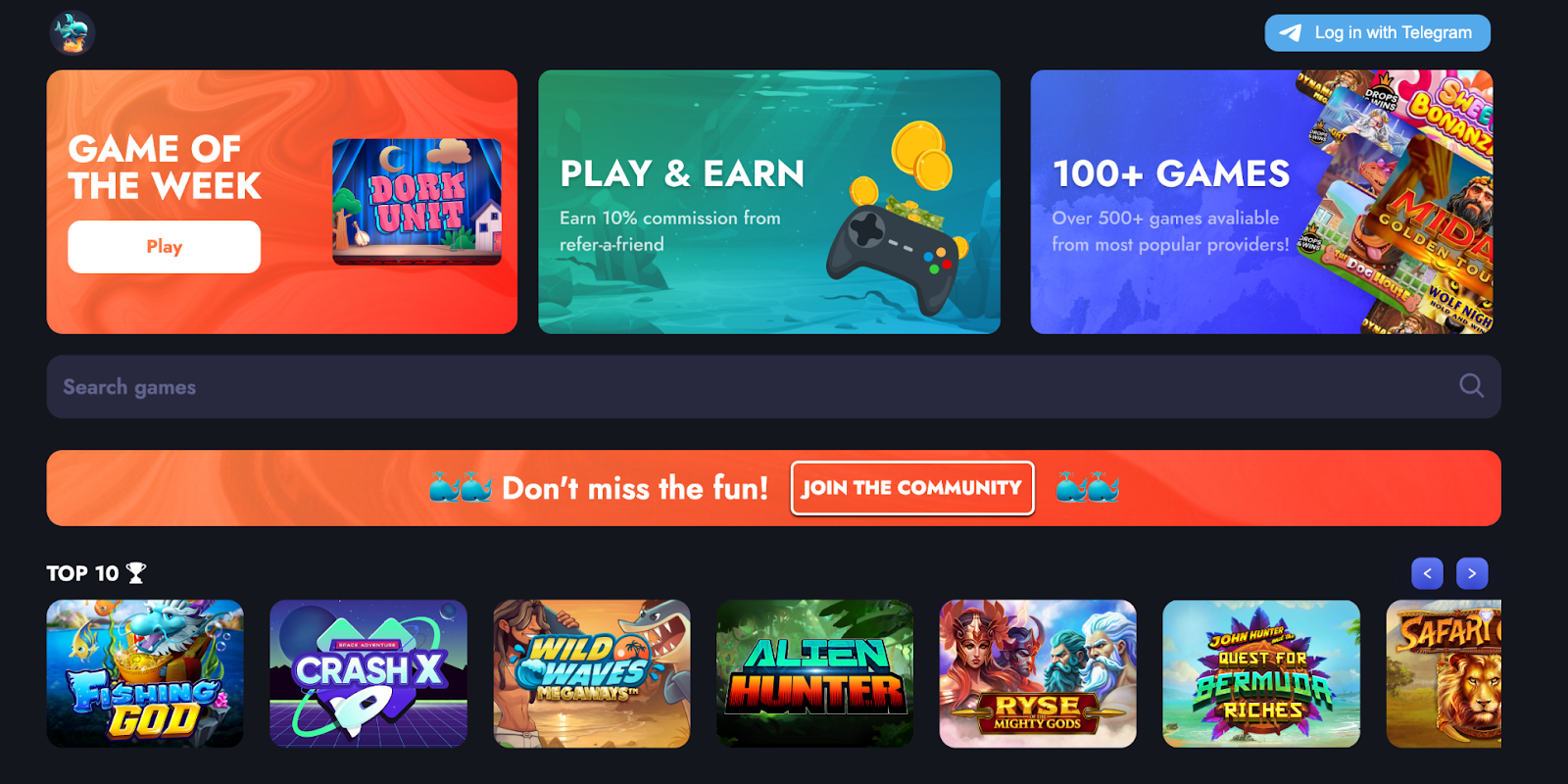Join the community button

pyautogui.click(x=912, y=488)
